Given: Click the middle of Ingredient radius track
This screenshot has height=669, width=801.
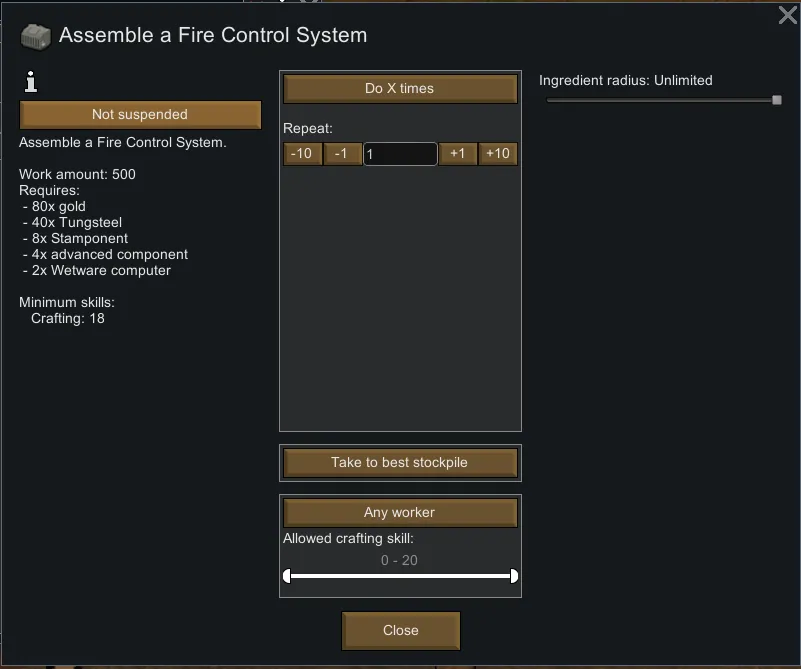Looking at the screenshot, I should [x=660, y=100].
